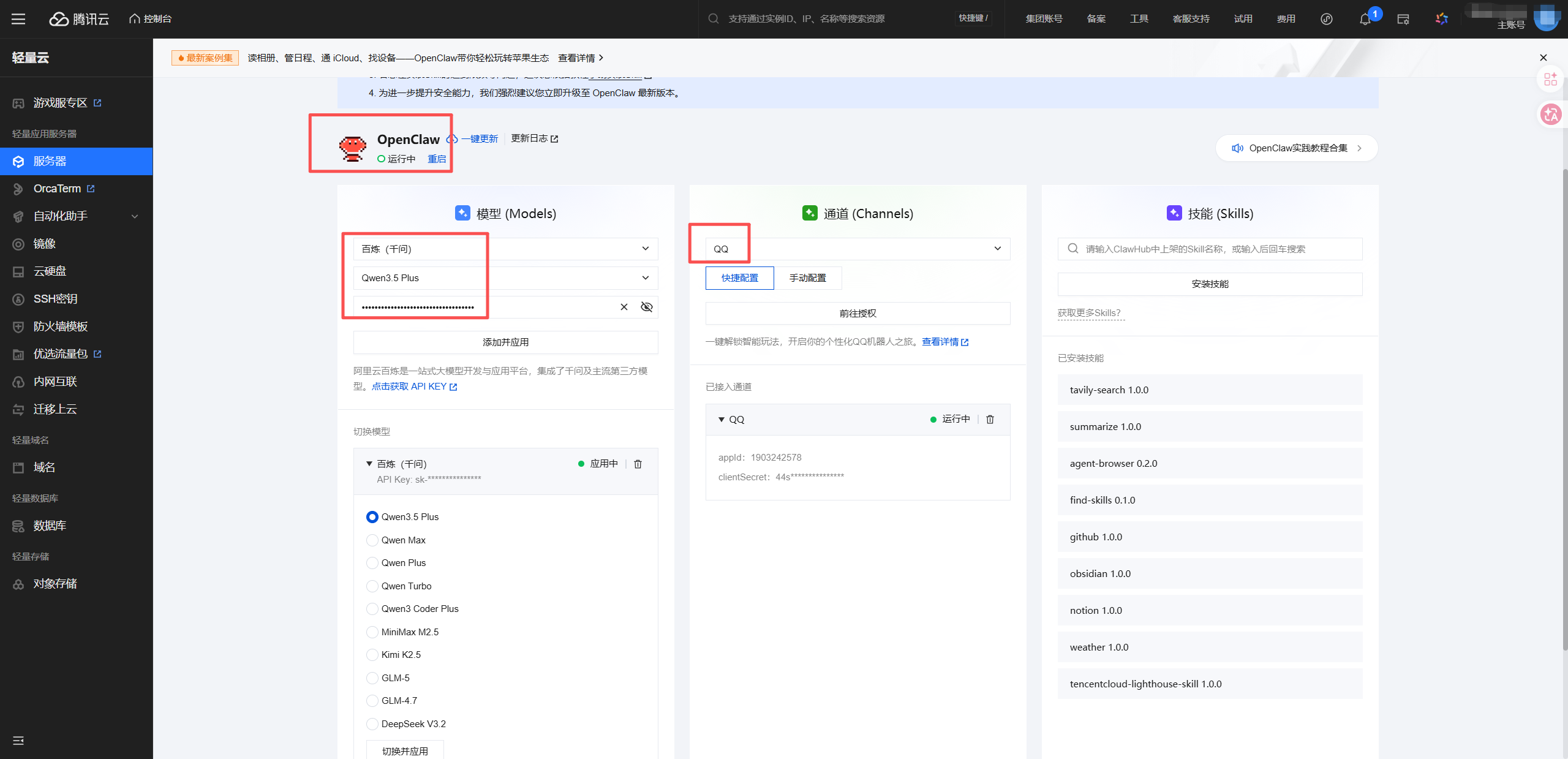1568x759 pixels.
Task: Select the Qwen Max radio option
Action: point(372,540)
